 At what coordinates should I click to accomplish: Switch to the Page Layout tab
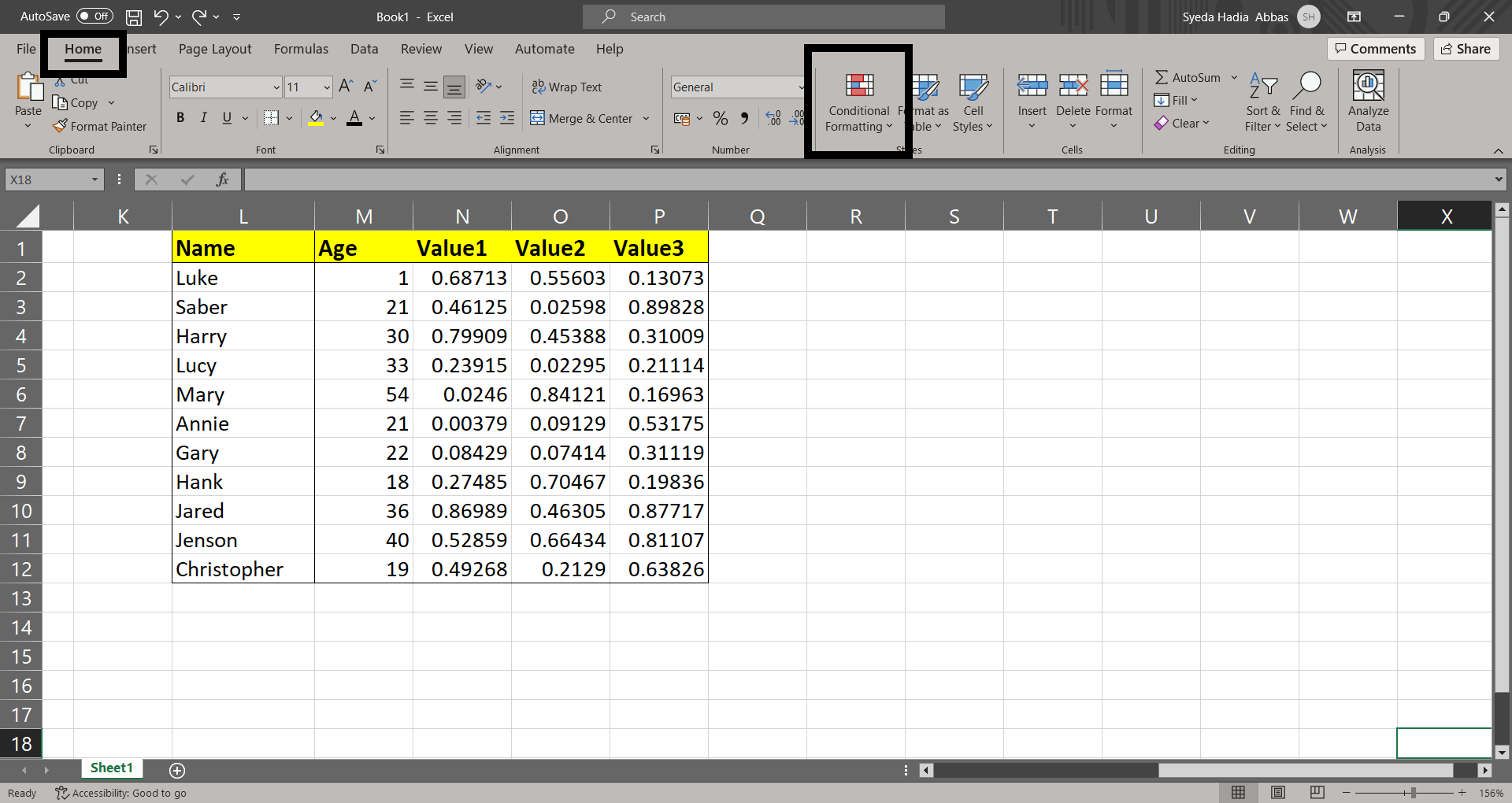[215, 49]
